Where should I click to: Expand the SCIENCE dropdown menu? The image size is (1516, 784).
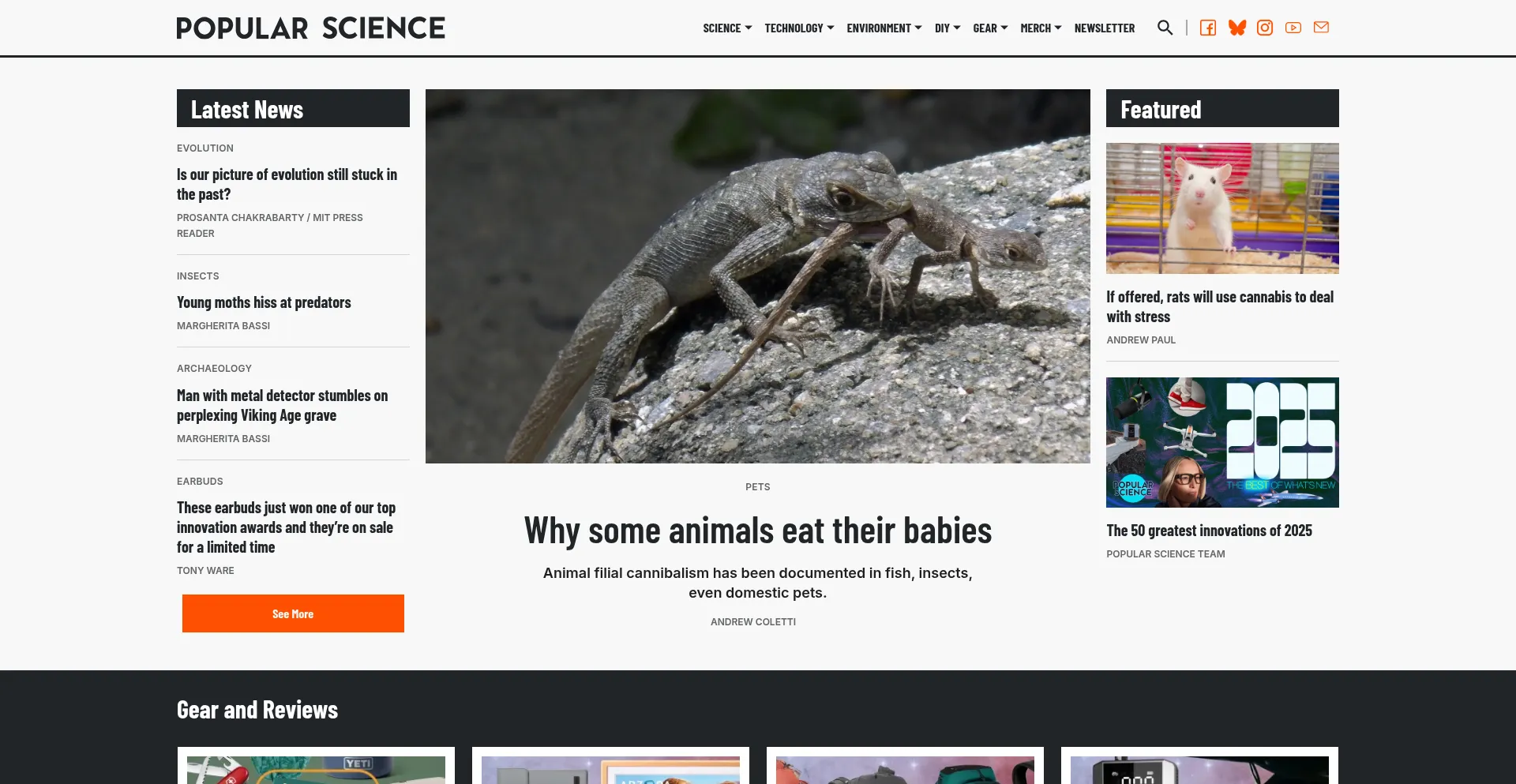tap(726, 28)
